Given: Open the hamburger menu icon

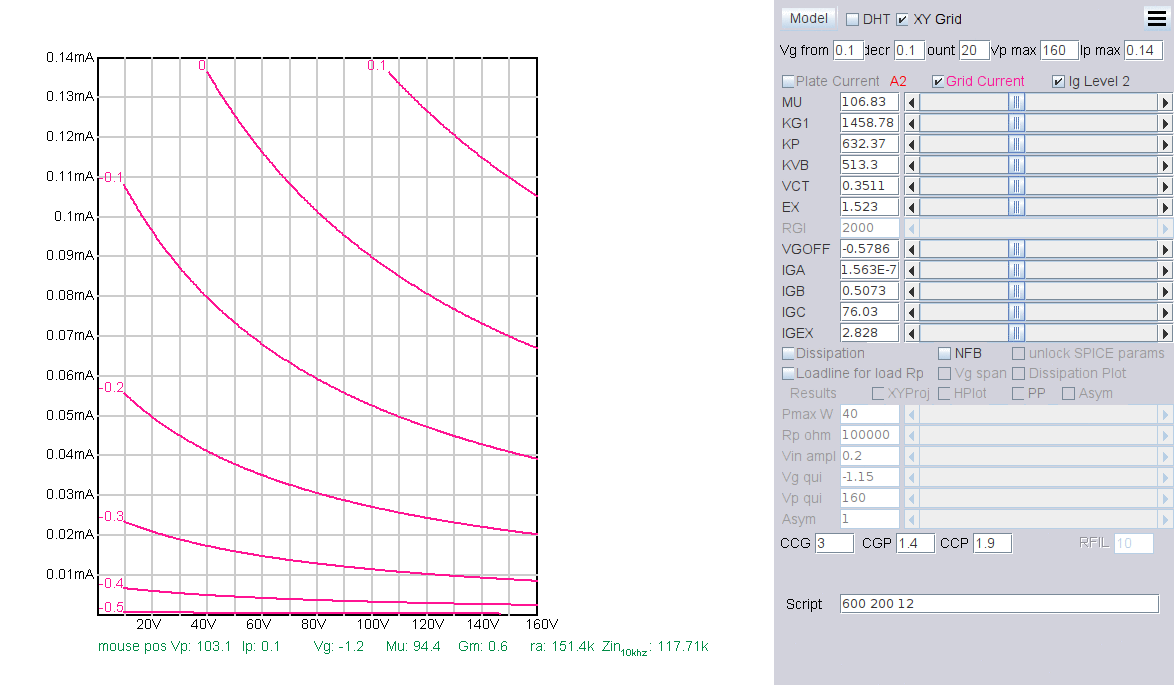Looking at the screenshot, I should tap(1156, 18).
